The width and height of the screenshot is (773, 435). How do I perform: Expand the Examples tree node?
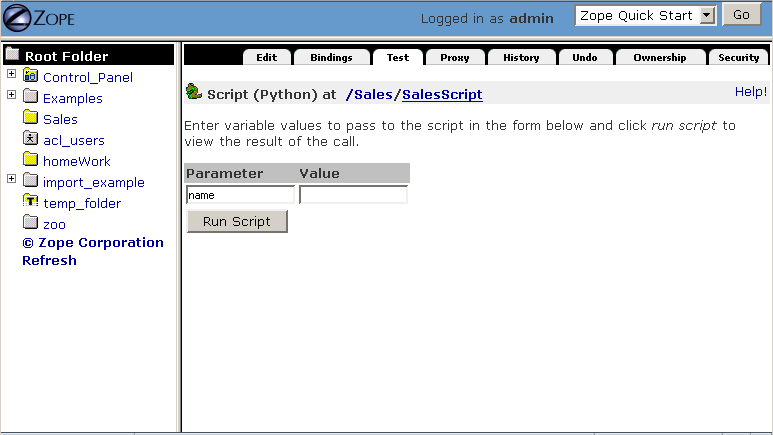pos(11,95)
